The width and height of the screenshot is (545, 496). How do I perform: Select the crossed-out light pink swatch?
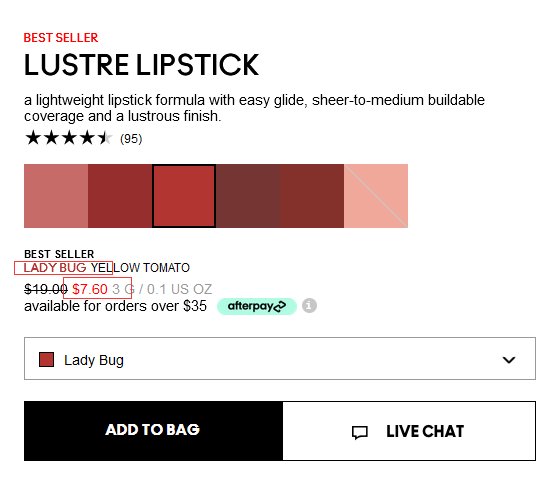pos(376,196)
